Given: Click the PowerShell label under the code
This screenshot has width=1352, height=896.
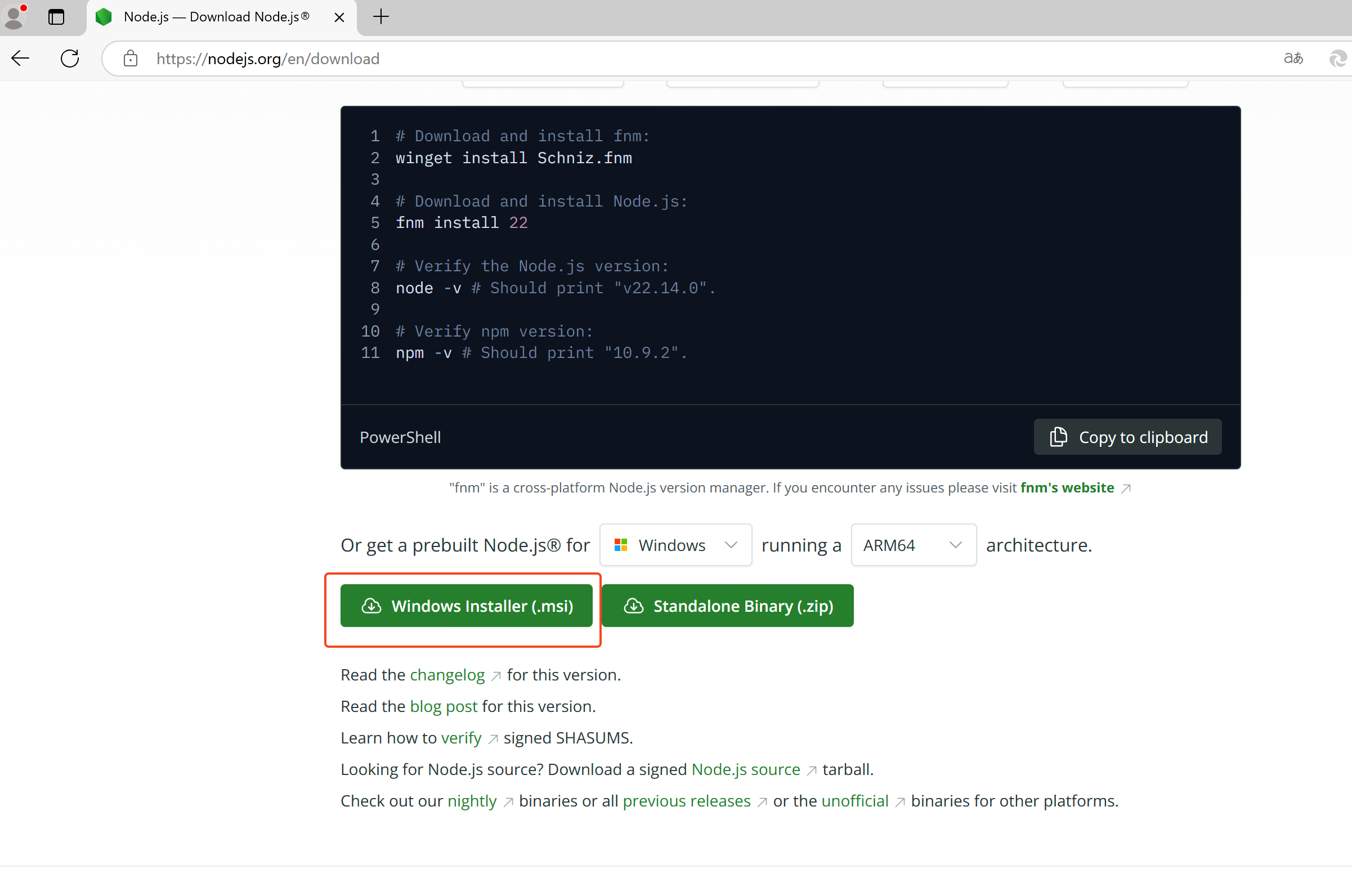Looking at the screenshot, I should point(400,437).
